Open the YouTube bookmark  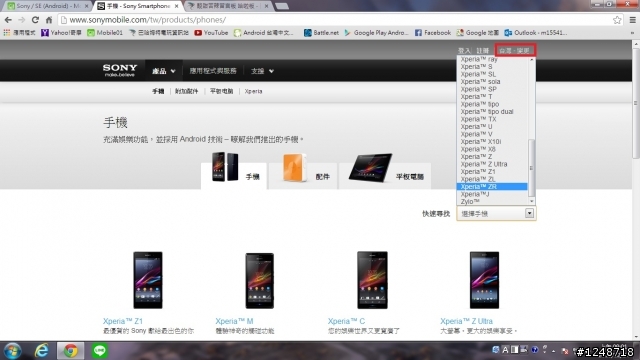click(211, 33)
